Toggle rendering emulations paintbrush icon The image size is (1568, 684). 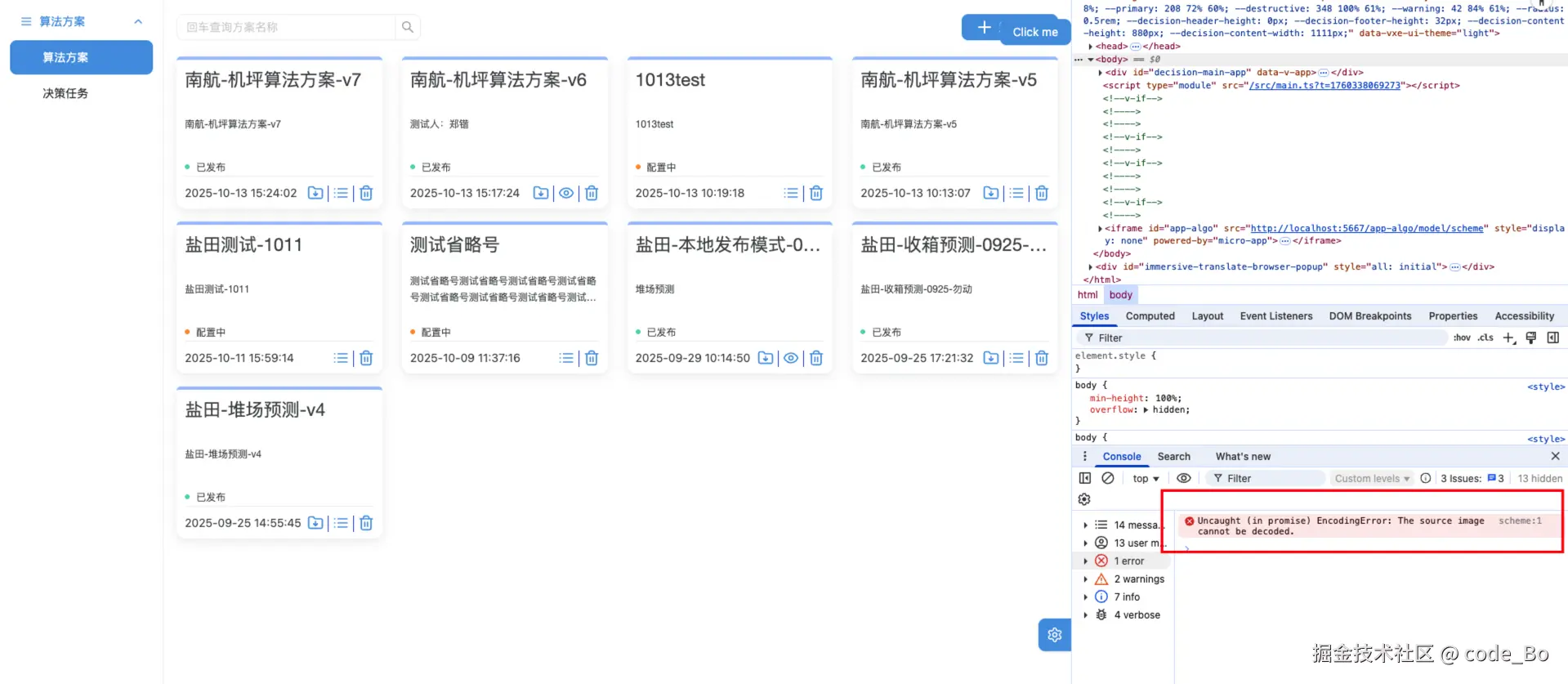pyautogui.click(x=1531, y=338)
